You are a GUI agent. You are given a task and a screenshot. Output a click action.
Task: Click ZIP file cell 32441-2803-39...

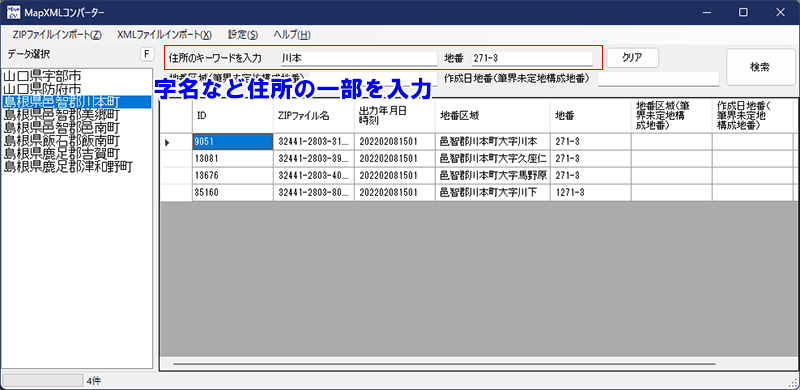coord(314,159)
